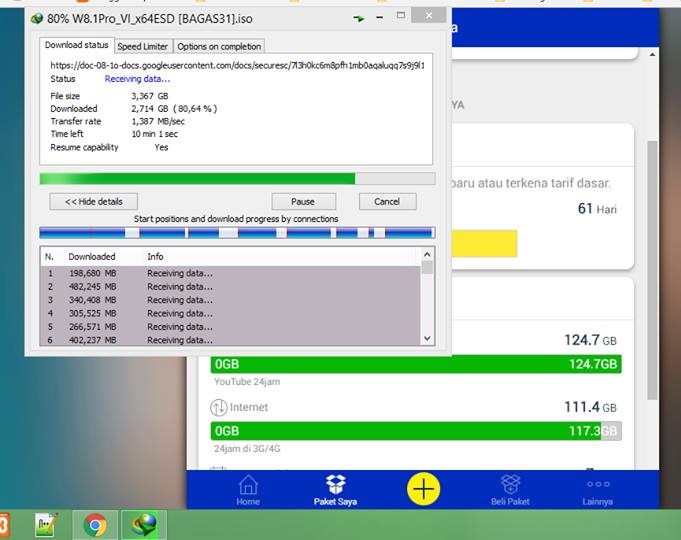Click connections list scroll up arrow

[427, 255]
